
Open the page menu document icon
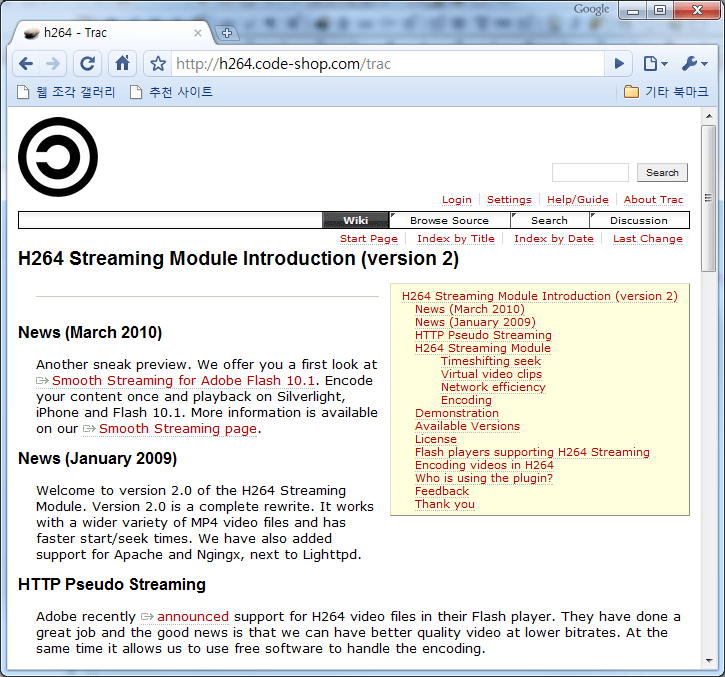[655, 63]
